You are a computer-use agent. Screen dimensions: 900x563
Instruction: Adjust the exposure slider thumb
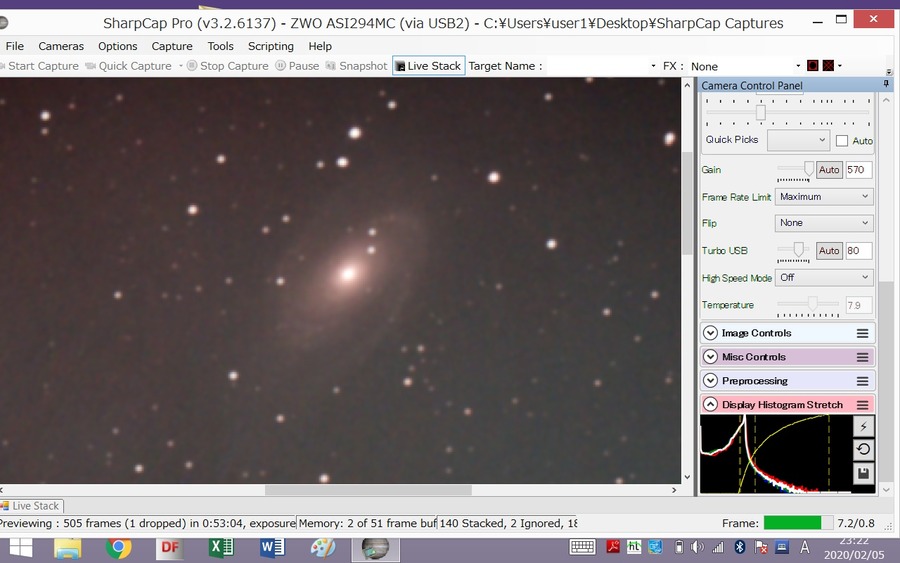click(x=761, y=112)
